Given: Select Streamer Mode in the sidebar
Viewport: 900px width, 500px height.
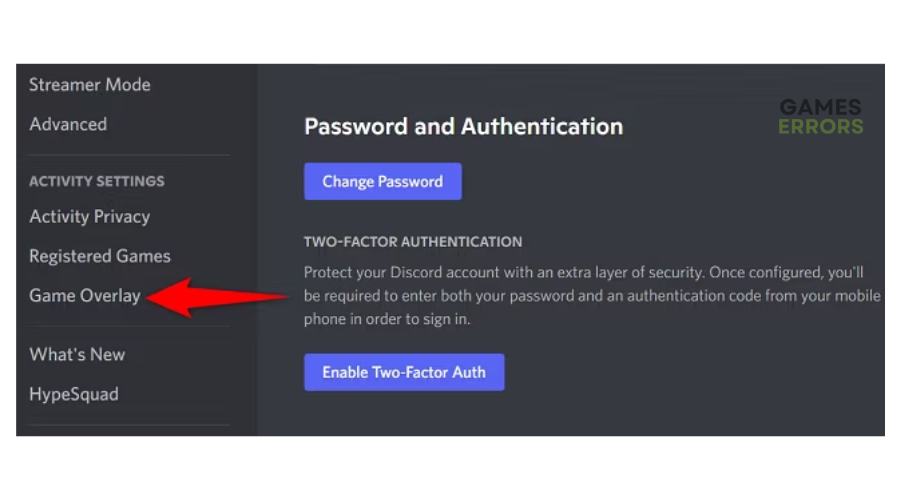Looking at the screenshot, I should 90,85.
